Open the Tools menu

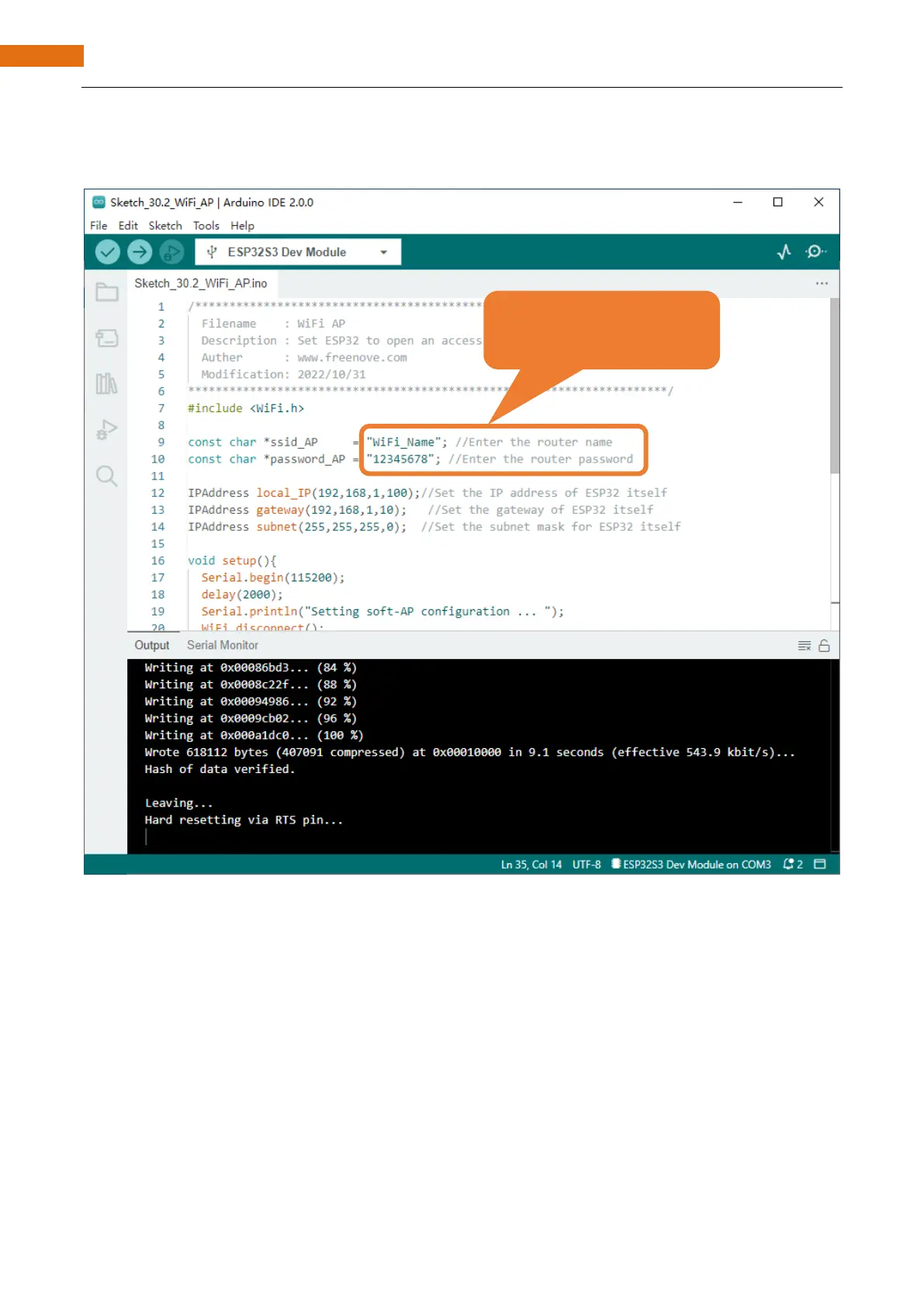pyautogui.click(x=206, y=226)
